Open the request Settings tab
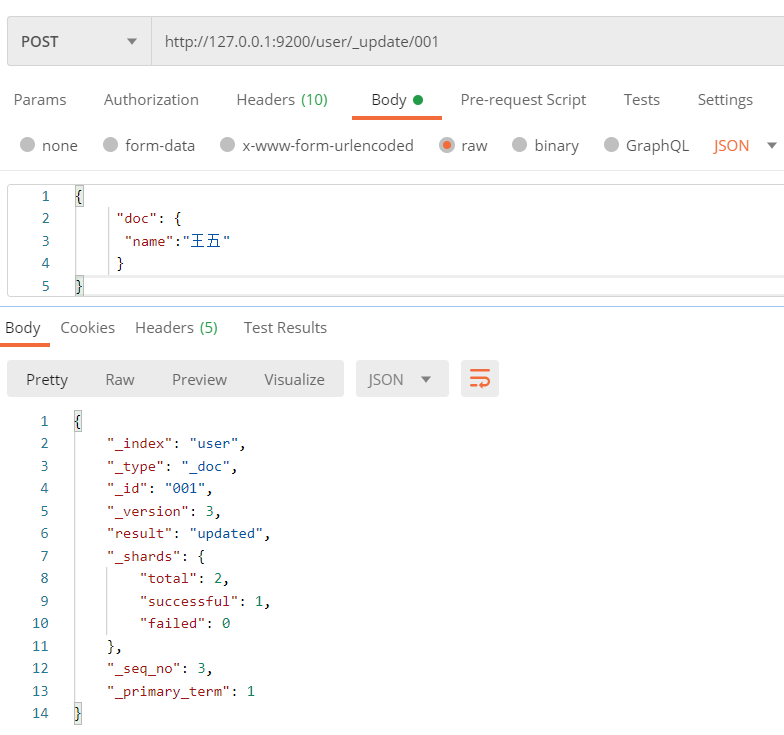The width and height of the screenshot is (784, 735). click(725, 100)
